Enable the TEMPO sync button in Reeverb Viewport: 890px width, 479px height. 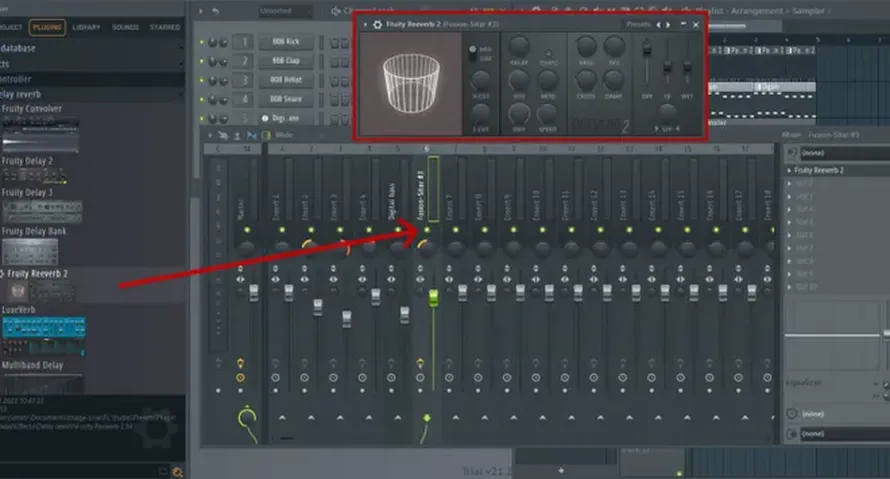coord(548,53)
